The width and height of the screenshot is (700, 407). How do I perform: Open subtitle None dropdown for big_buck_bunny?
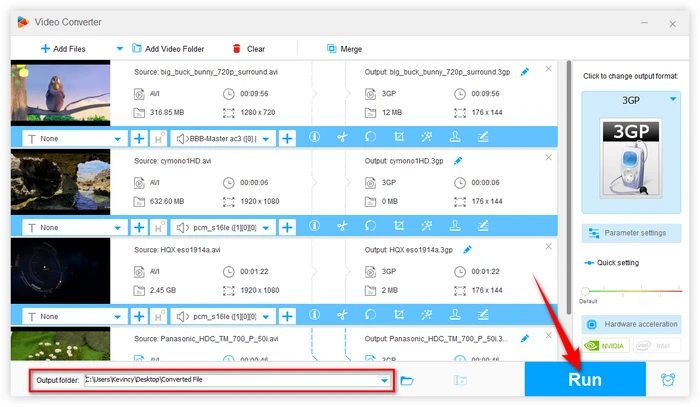(117, 139)
